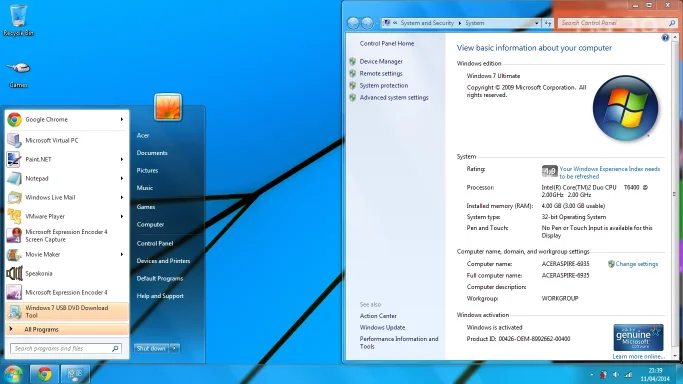Open Advanced system settings
683x384 pixels.
click(x=394, y=98)
